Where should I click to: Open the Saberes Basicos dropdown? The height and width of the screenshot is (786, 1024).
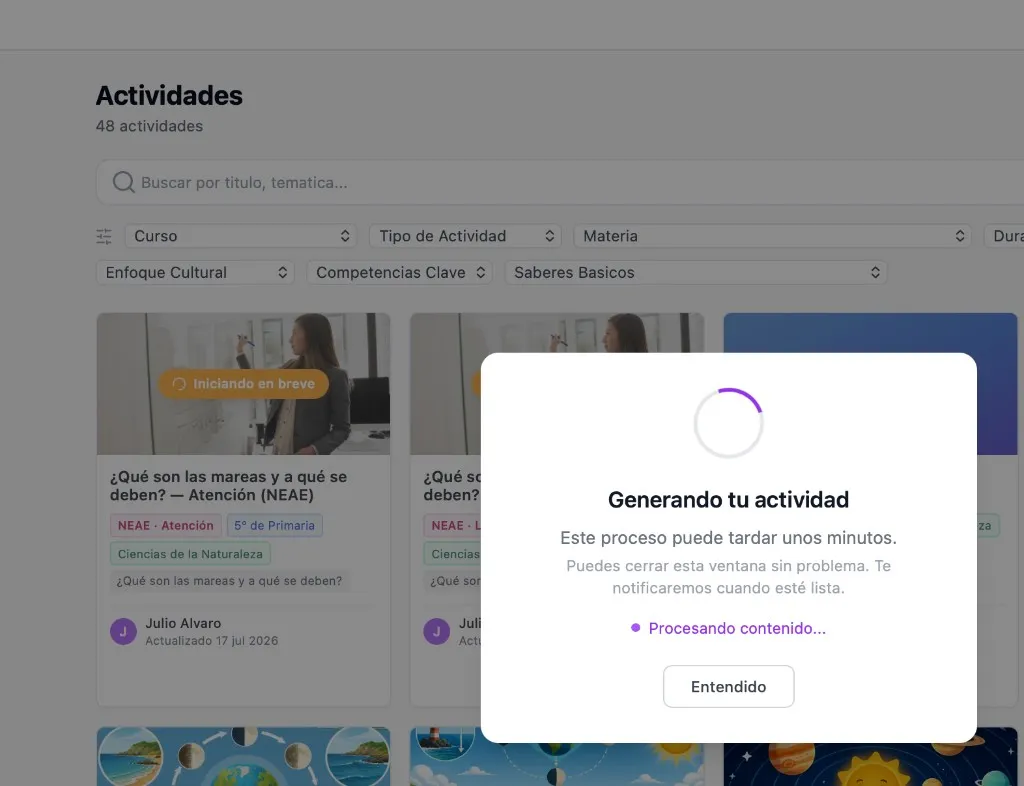click(x=696, y=272)
